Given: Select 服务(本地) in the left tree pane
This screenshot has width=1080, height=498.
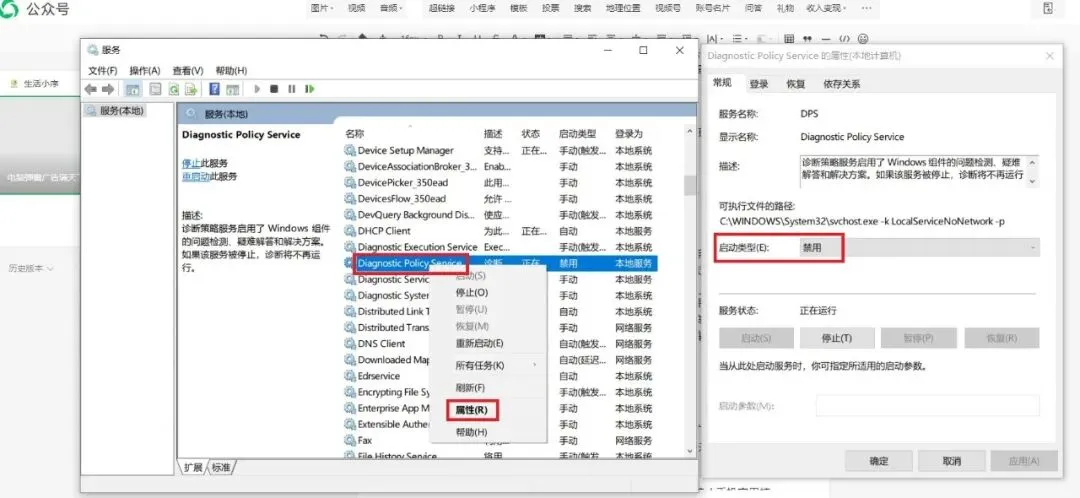Looking at the screenshot, I should (x=116, y=110).
